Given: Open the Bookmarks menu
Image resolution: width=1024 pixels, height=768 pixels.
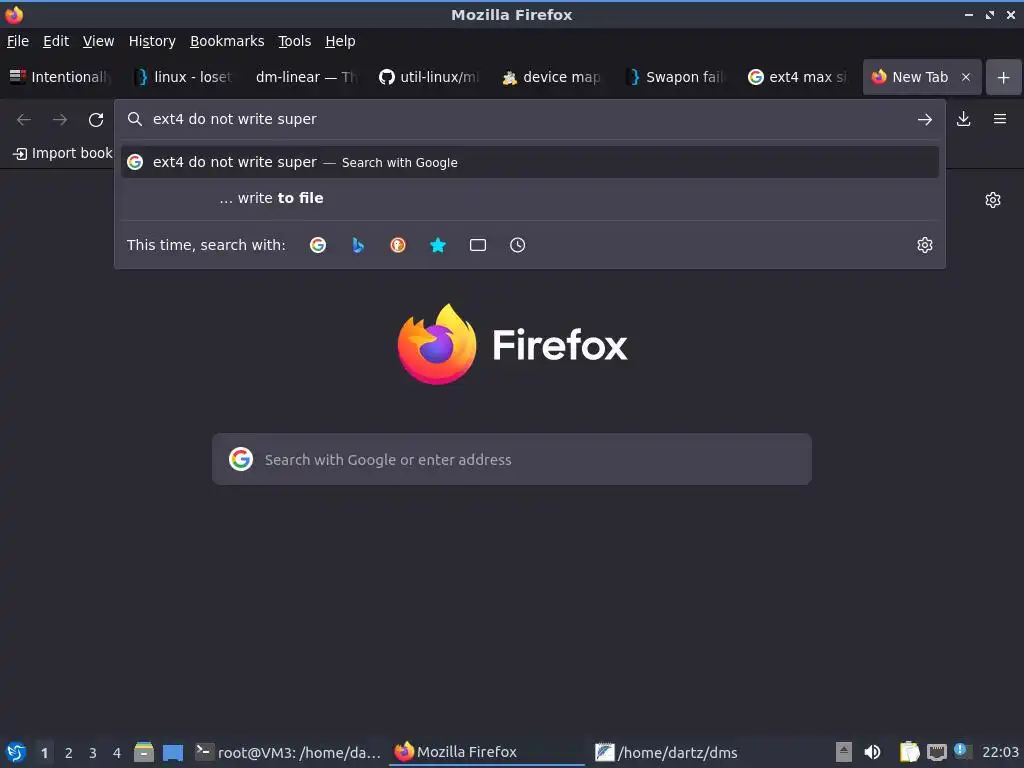Looking at the screenshot, I should tap(227, 41).
